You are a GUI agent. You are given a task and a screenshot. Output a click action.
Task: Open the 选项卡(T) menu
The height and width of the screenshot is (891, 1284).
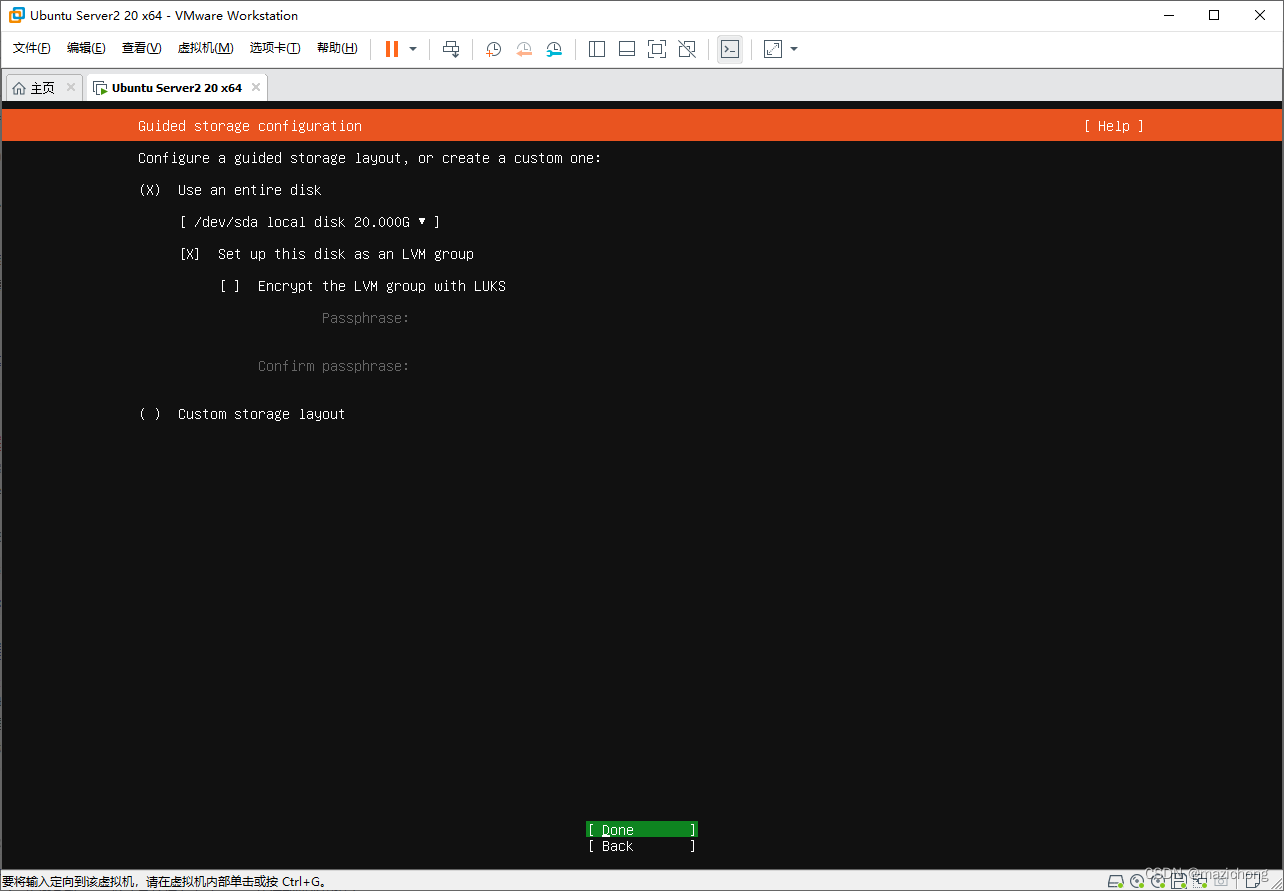point(275,48)
